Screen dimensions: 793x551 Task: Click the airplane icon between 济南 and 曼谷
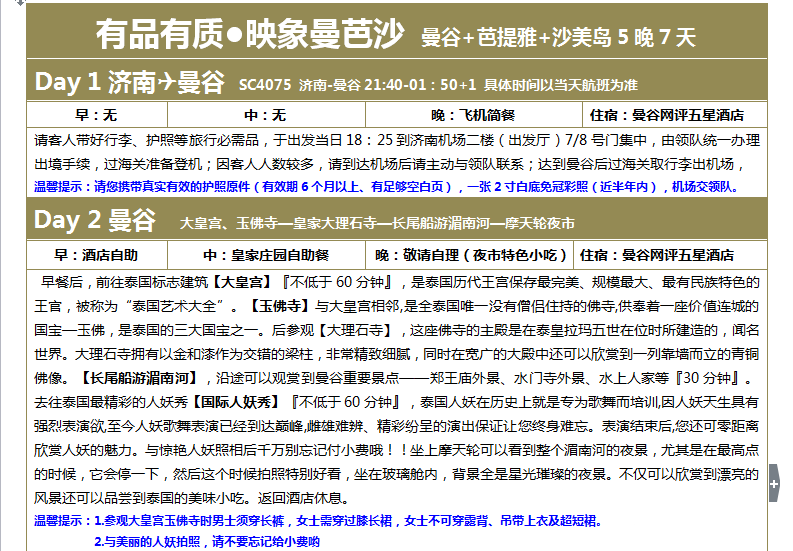pyautogui.click(x=163, y=83)
